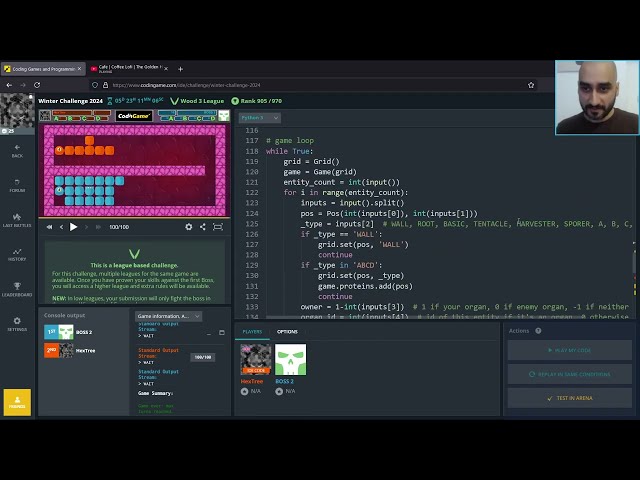The width and height of the screenshot is (640, 480).
Task: Open the Actions help question icon
Action: [538, 331]
